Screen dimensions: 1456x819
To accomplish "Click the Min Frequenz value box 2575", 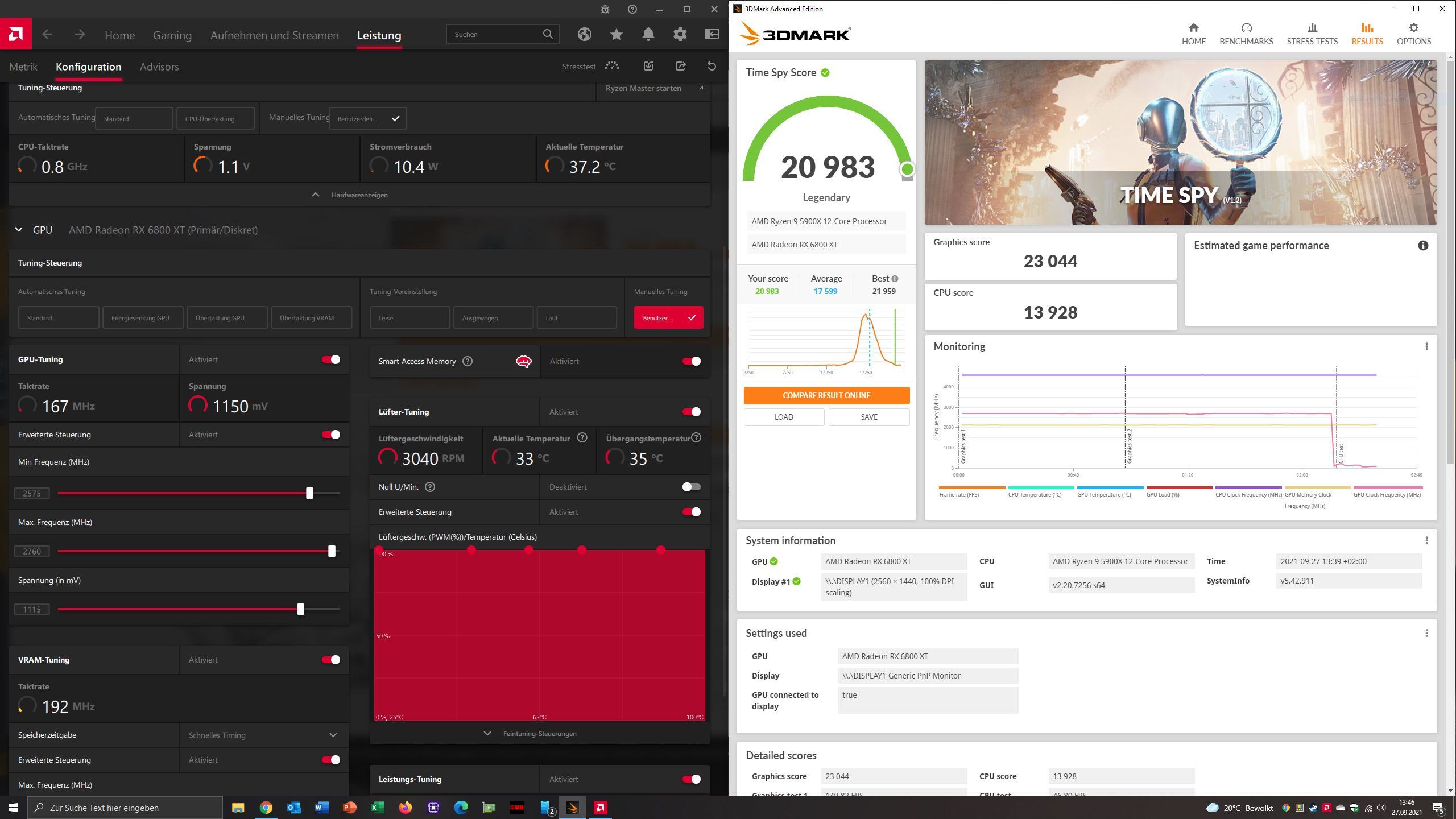I will click(x=32, y=493).
